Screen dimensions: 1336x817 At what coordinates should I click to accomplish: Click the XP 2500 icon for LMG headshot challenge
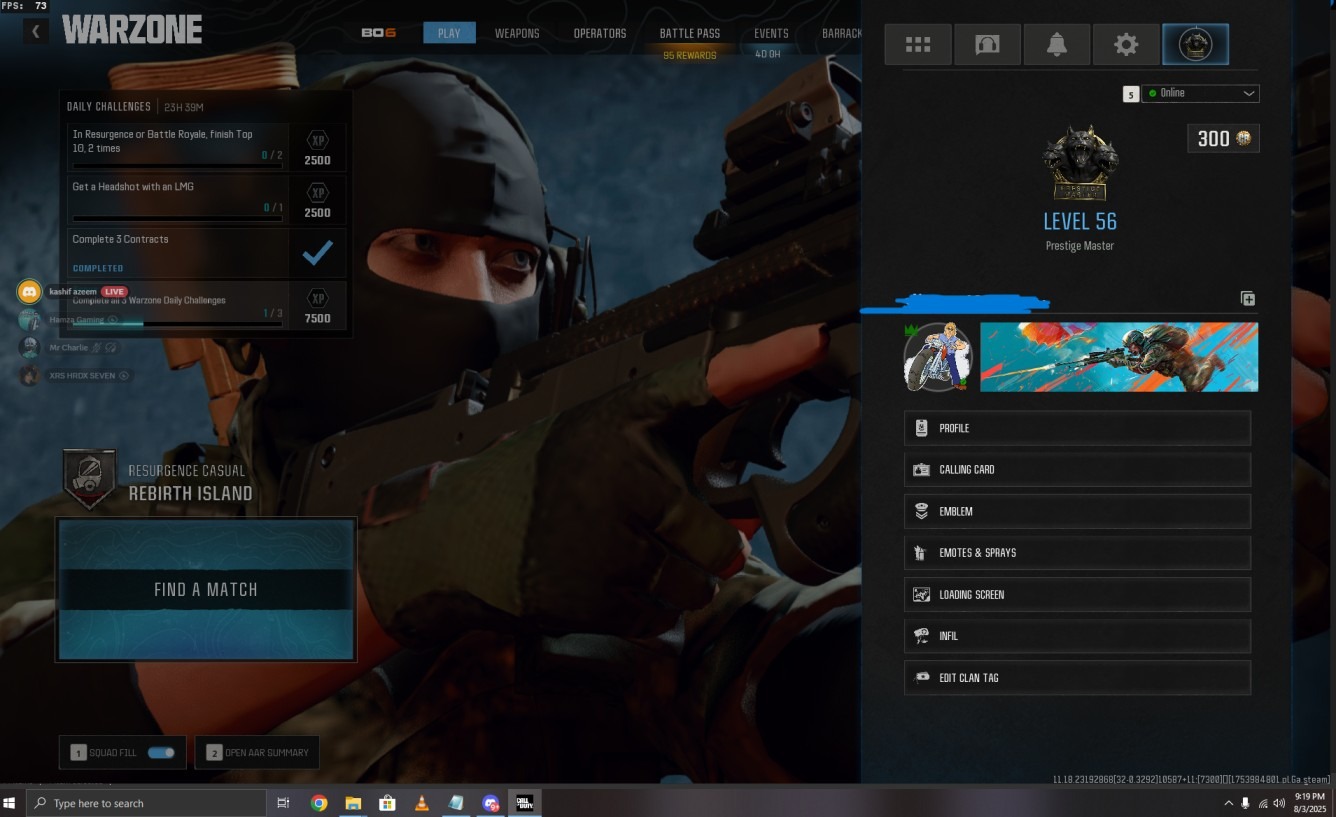pyautogui.click(x=317, y=193)
